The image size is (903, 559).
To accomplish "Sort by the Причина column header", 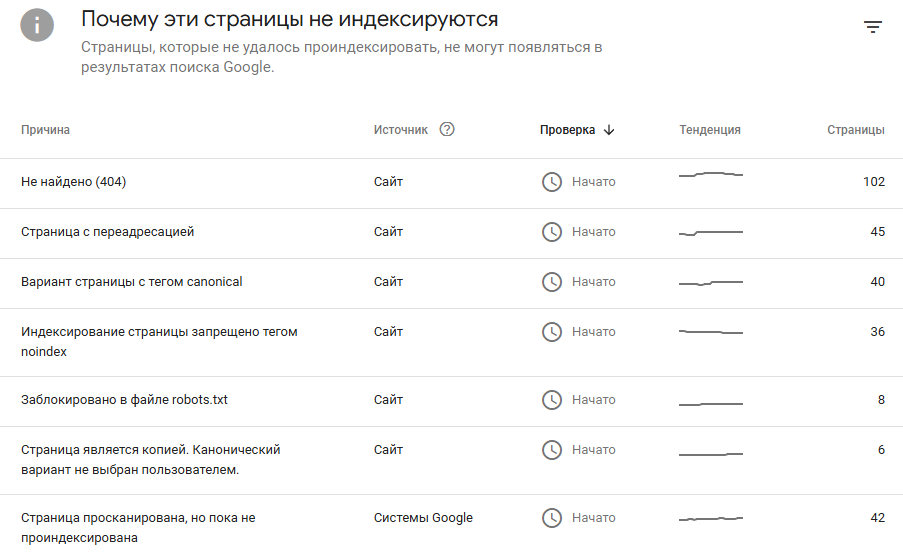I will (x=45, y=130).
